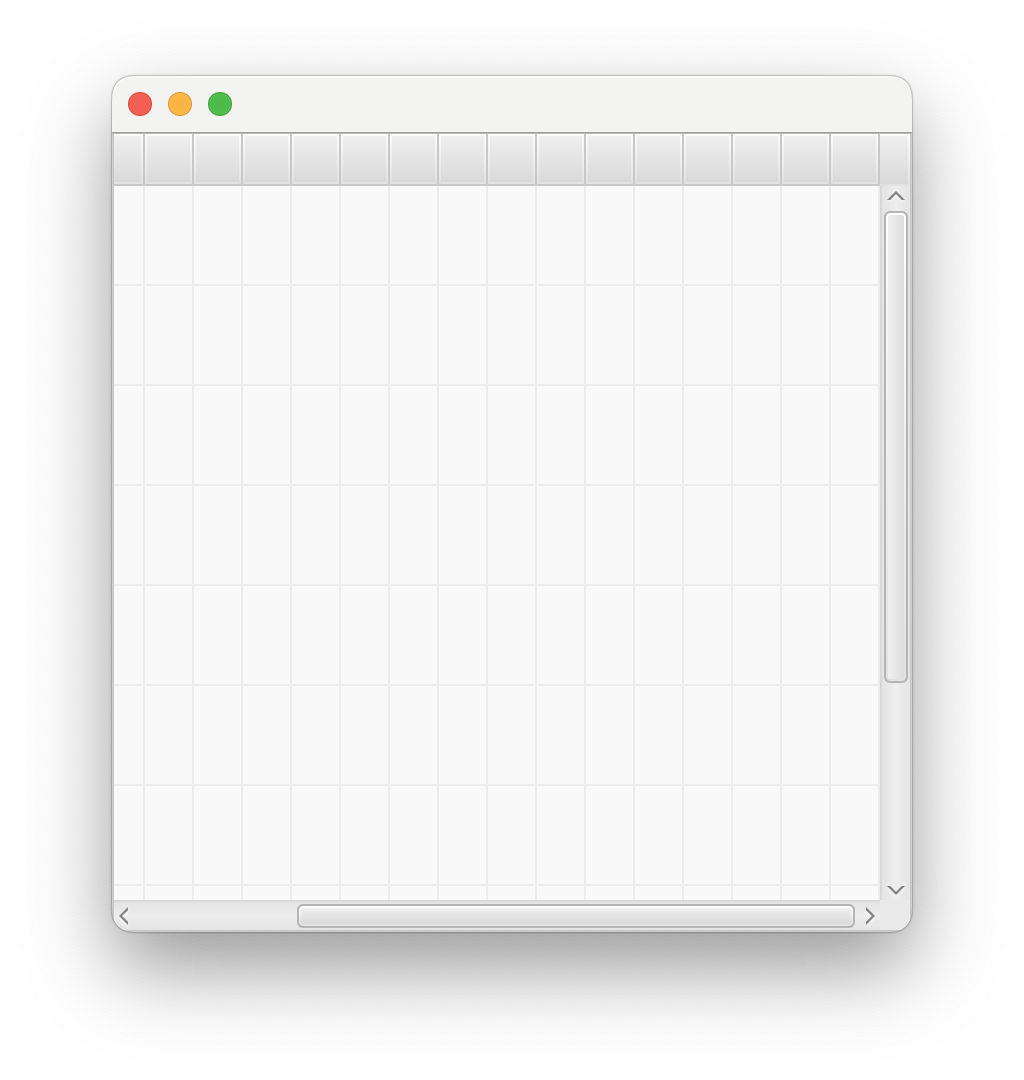Minimize the window with the yellow button
Screen dimensions: 1024x1080
[x=180, y=104]
